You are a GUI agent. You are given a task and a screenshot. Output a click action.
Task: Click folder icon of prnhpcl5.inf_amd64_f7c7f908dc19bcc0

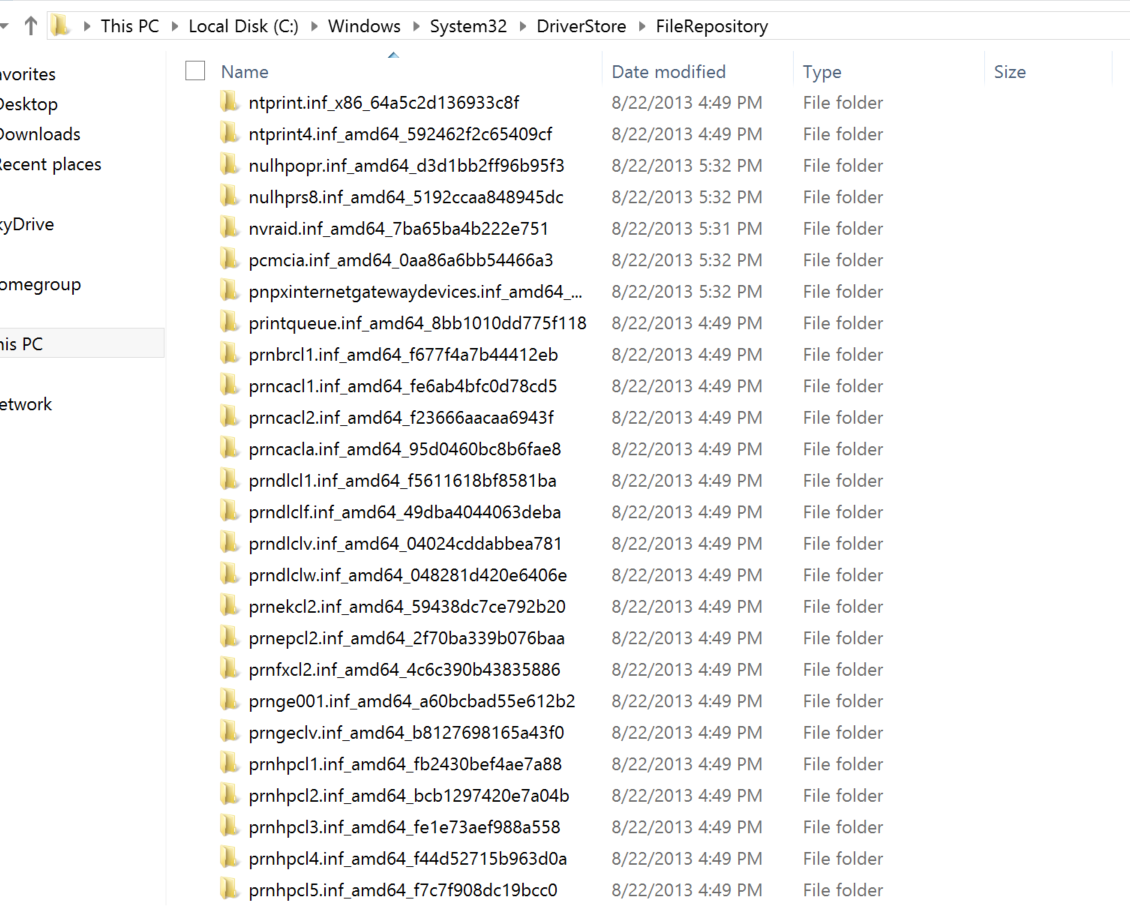pyautogui.click(x=230, y=890)
